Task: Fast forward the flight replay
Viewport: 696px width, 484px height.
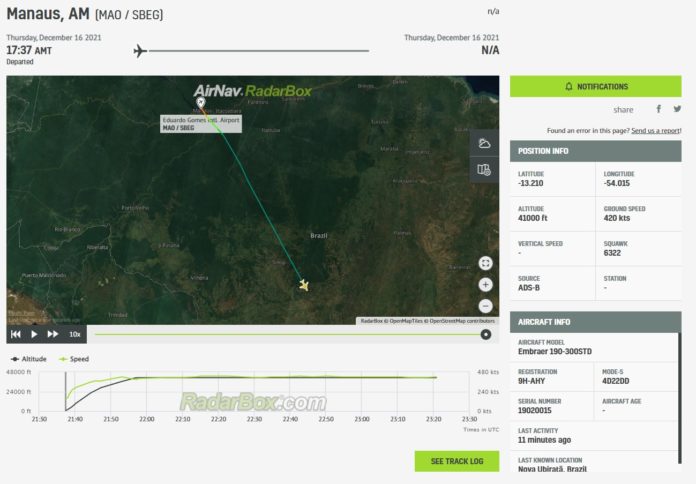Action: pyautogui.click(x=53, y=334)
